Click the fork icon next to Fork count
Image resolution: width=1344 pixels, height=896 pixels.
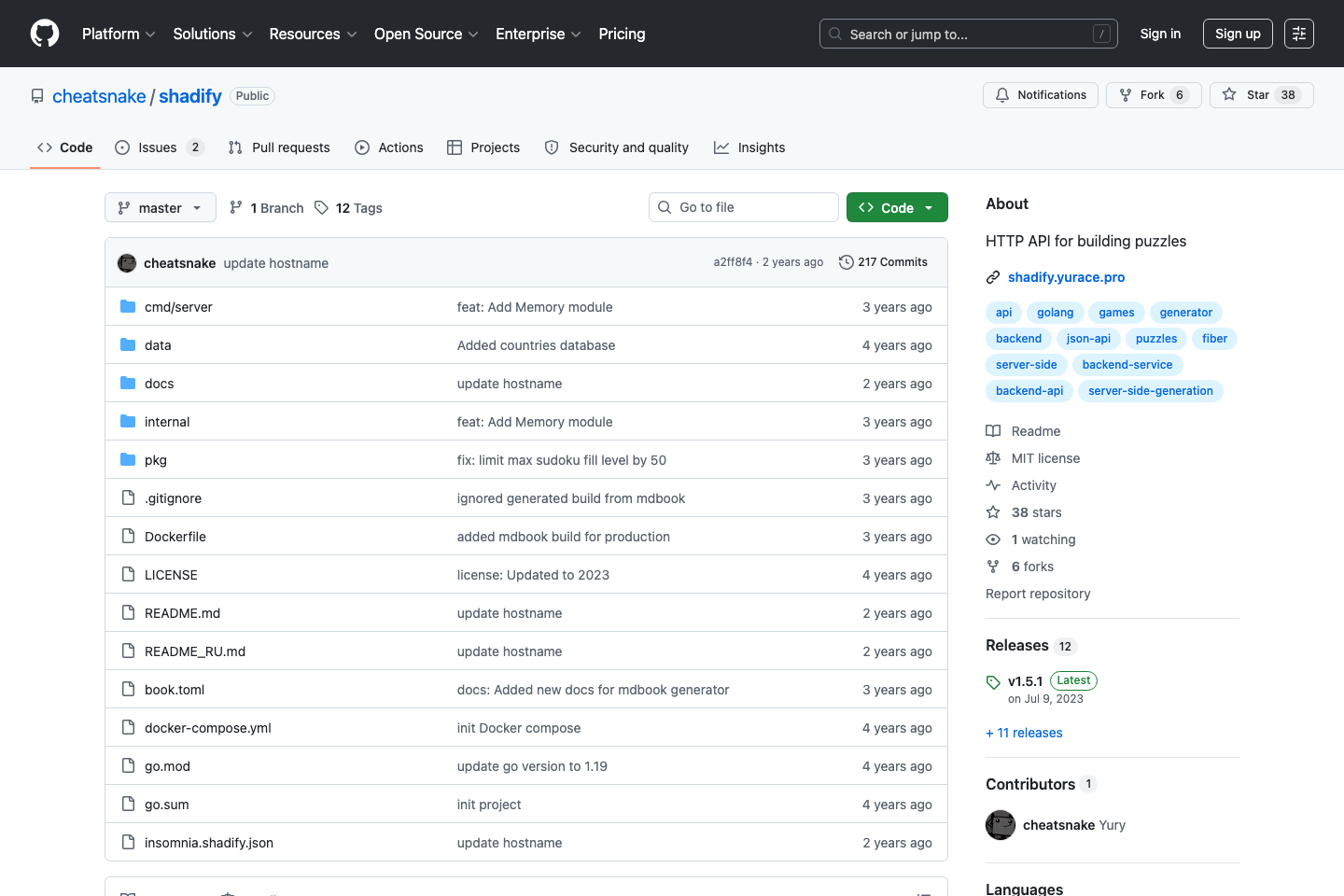[1127, 94]
